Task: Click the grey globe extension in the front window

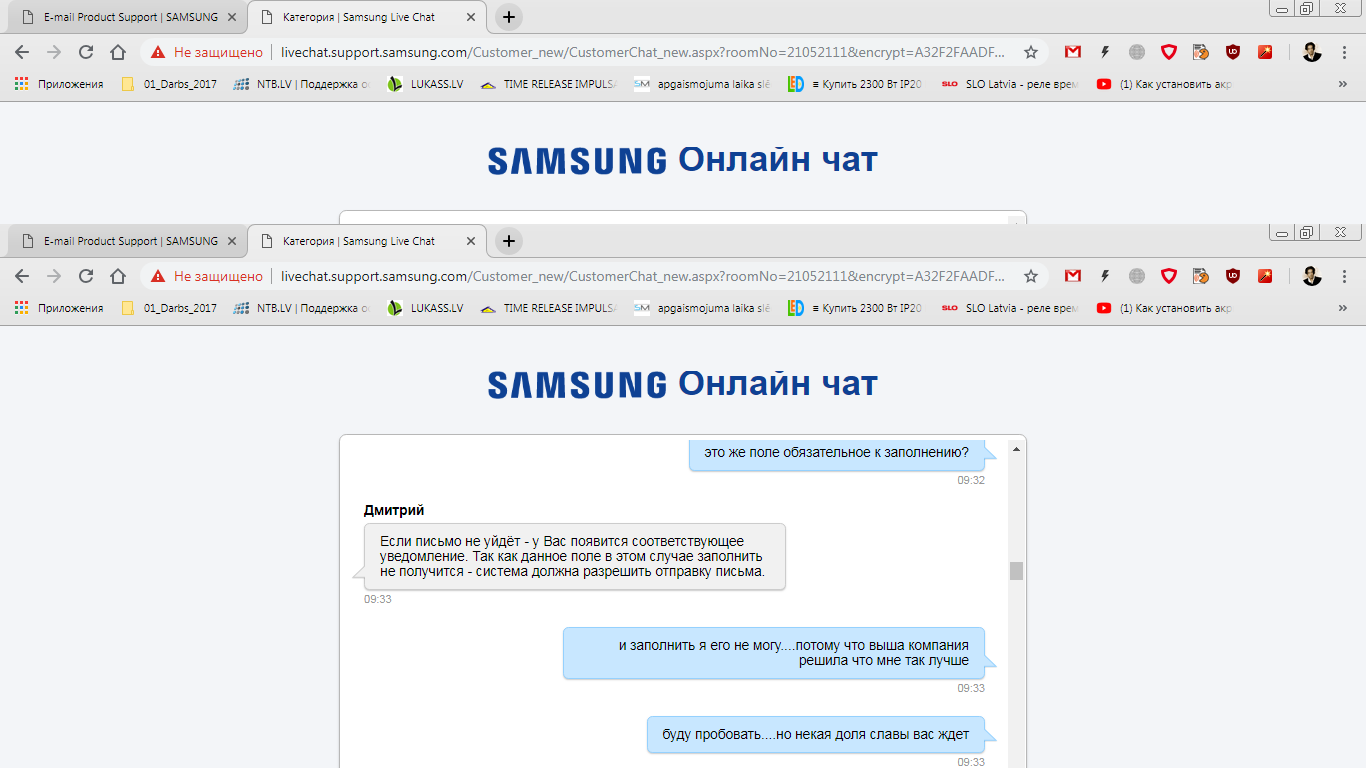Action: (1137, 276)
